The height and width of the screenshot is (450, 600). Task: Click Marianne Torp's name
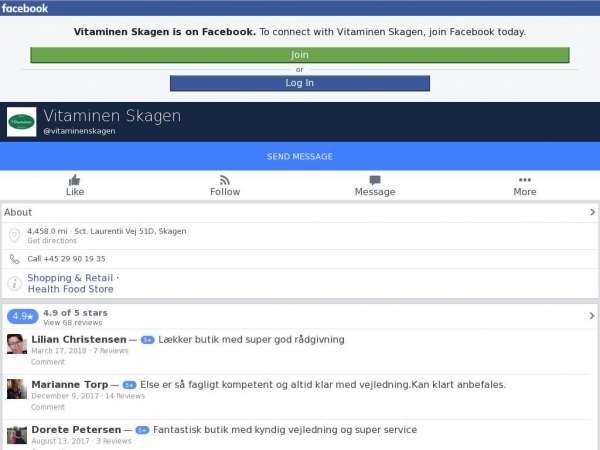click(x=70, y=385)
